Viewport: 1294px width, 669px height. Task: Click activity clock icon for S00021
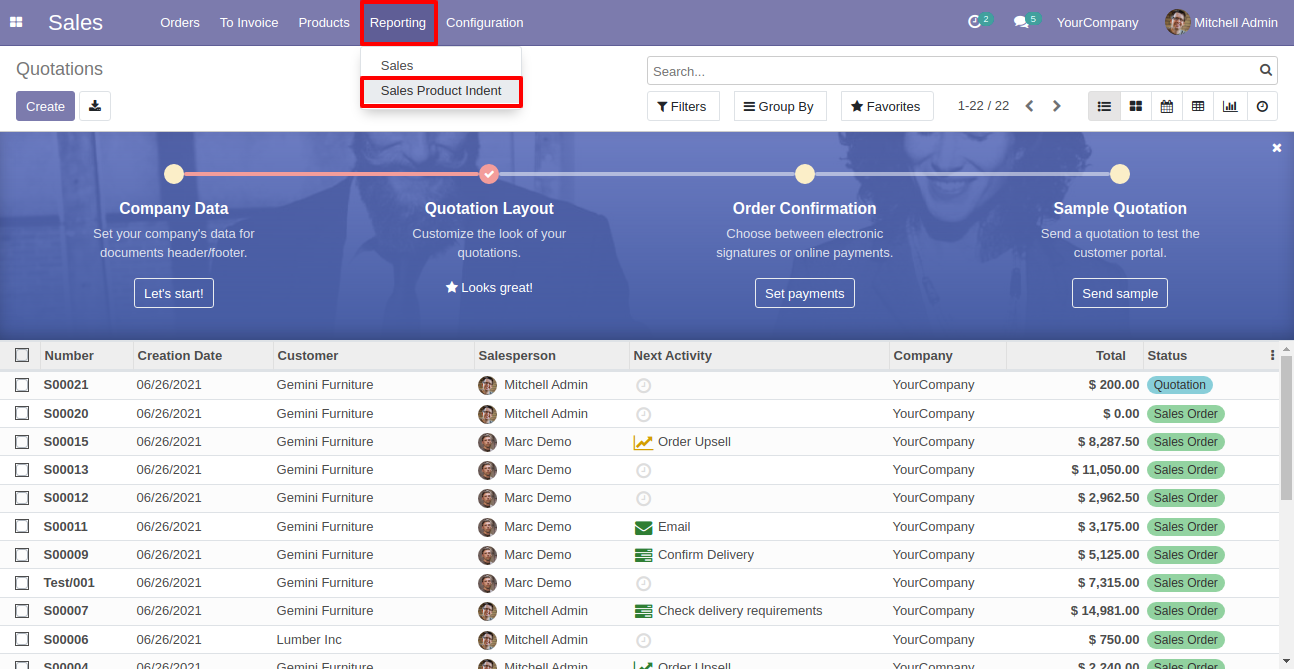644,385
